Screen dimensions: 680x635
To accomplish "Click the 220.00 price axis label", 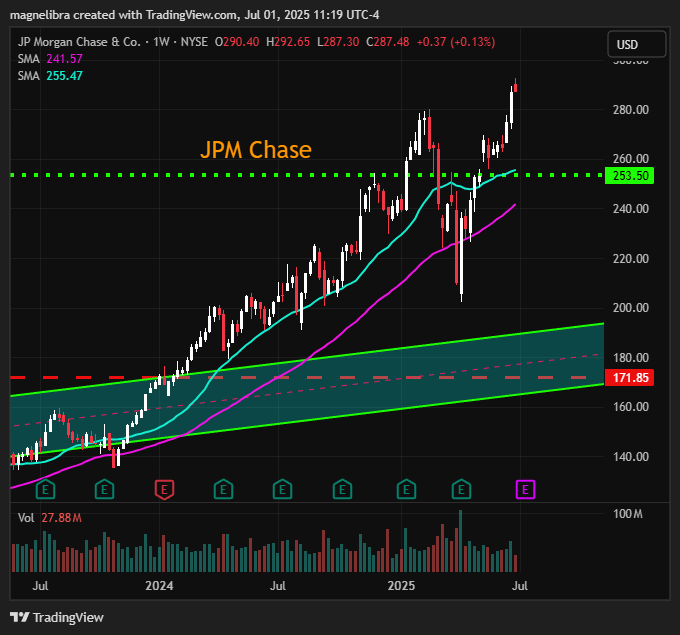I will click(631, 259).
